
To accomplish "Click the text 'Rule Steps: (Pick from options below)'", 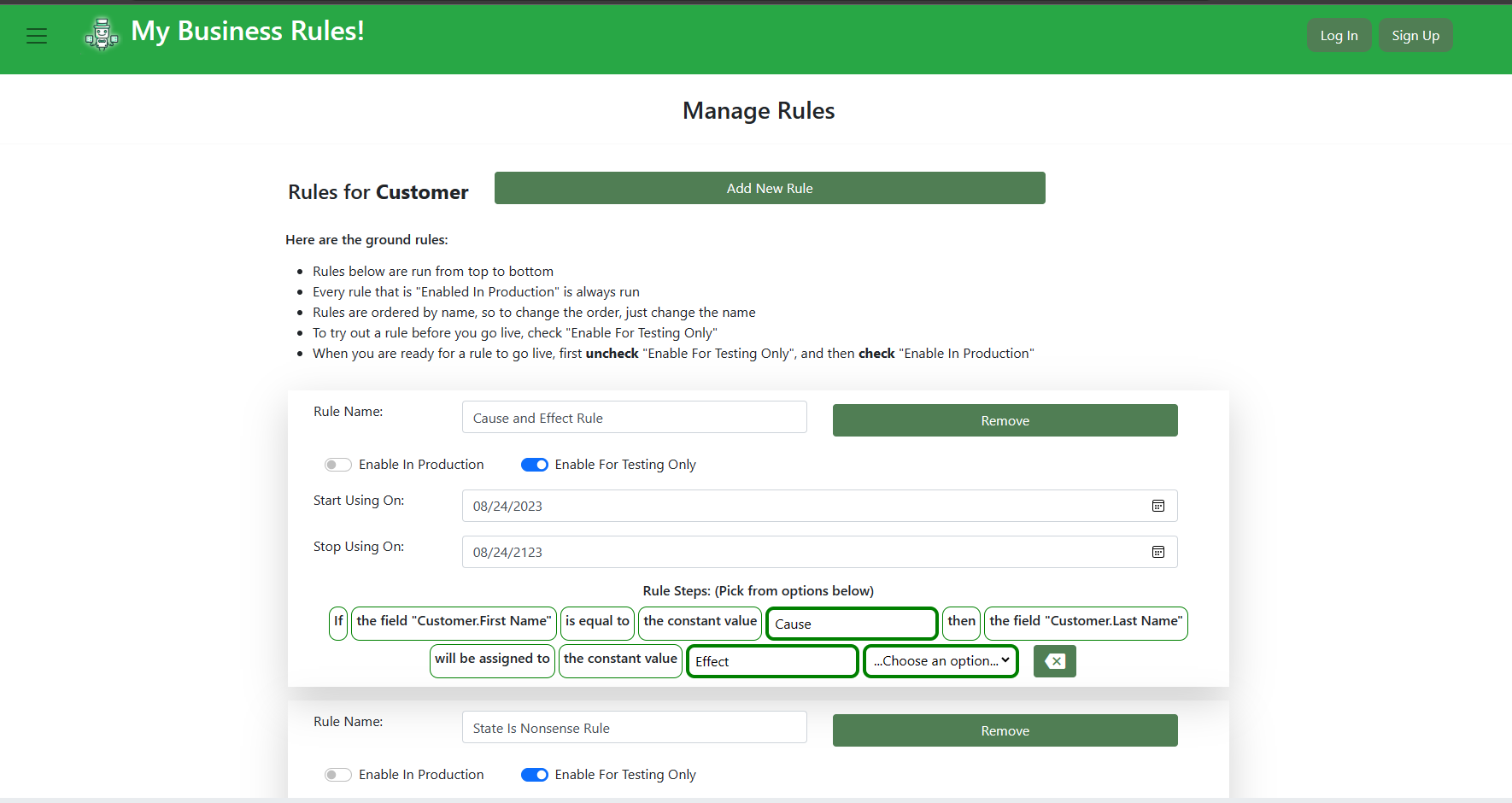I will 759,591.
